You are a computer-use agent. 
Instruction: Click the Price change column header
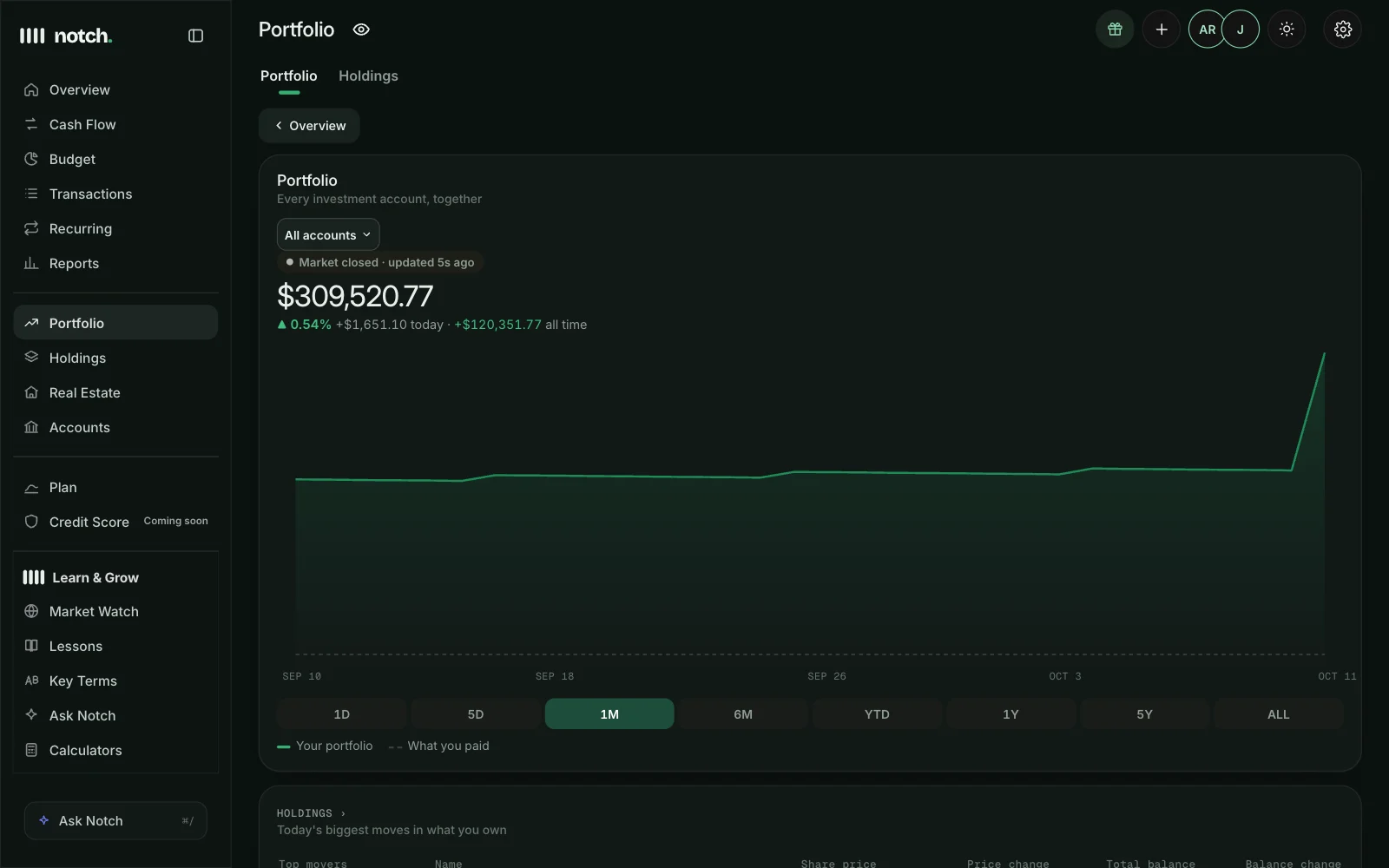tap(1008, 864)
